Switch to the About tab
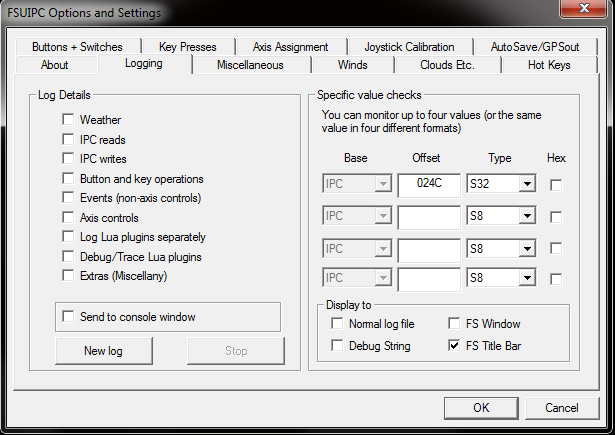This screenshot has width=615, height=435. [55, 65]
